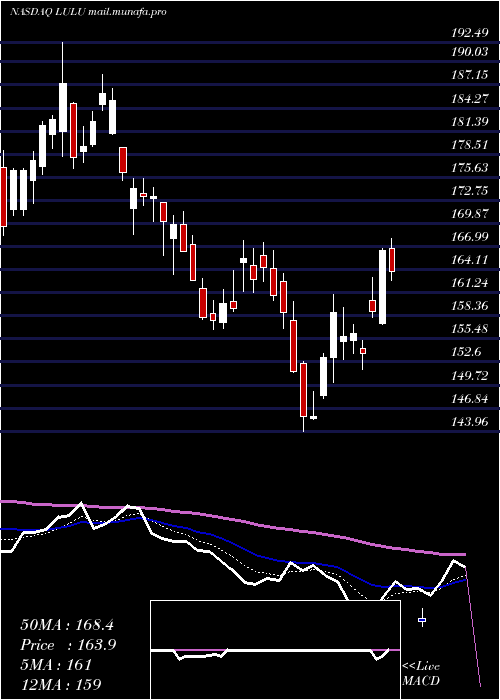Select the 169.87 price axis label
The height and width of the screenshot is (700, 500).
click(x=470, y=213)
